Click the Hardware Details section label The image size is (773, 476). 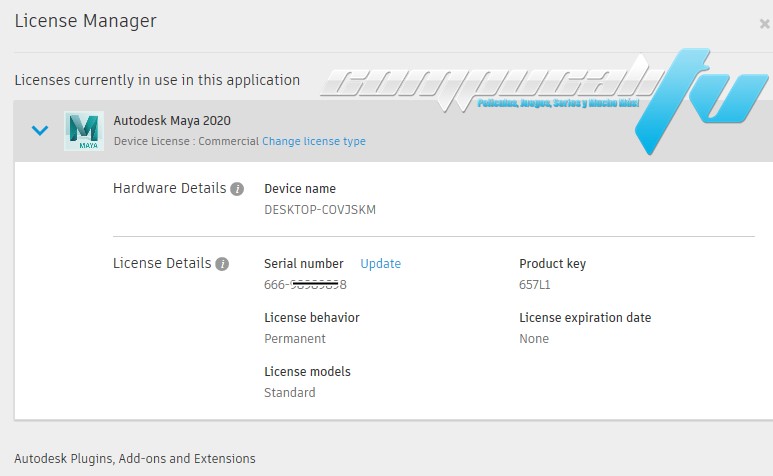(169, 188)
